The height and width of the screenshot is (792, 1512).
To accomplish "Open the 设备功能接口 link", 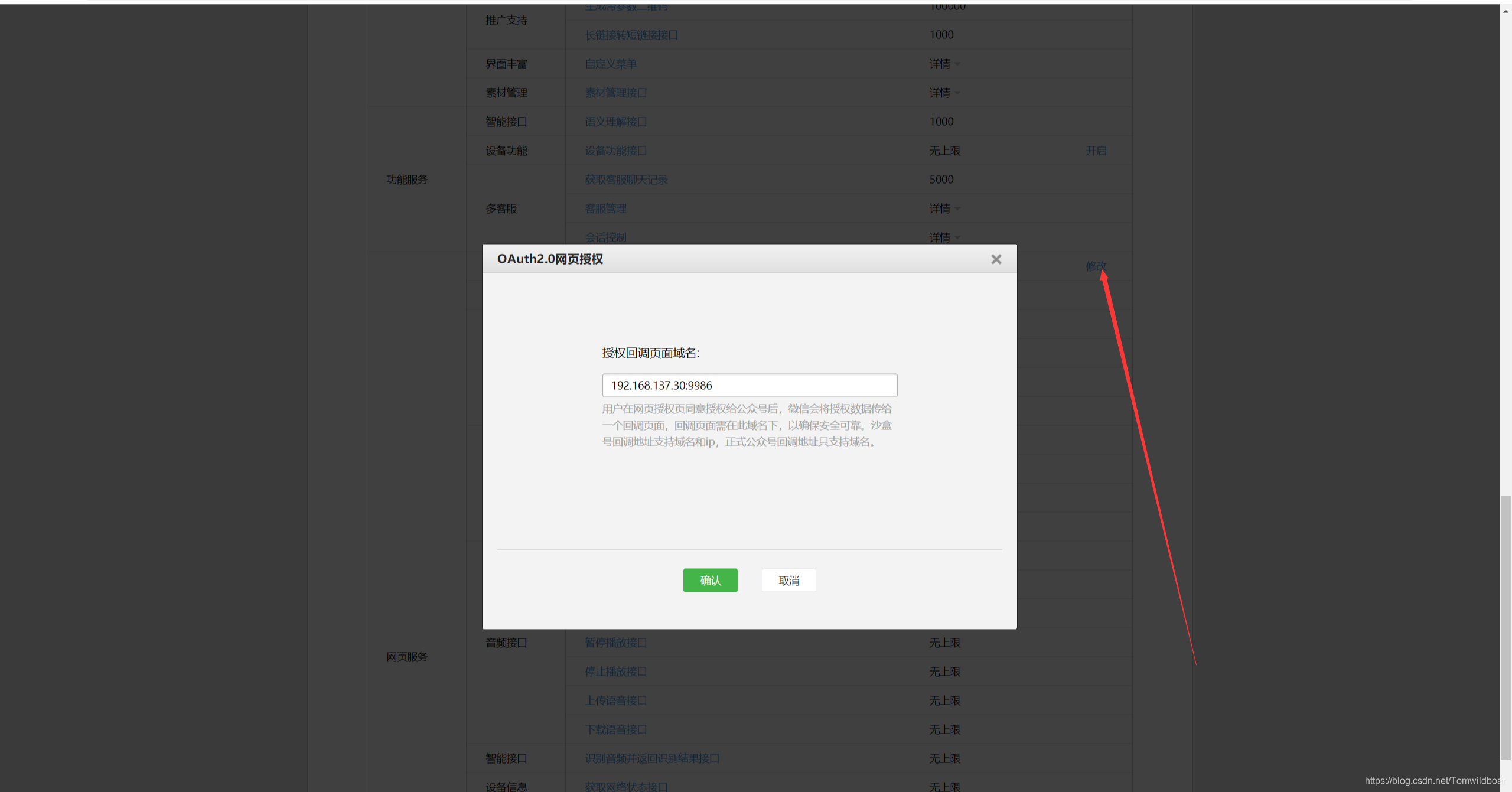I will 616,151.
